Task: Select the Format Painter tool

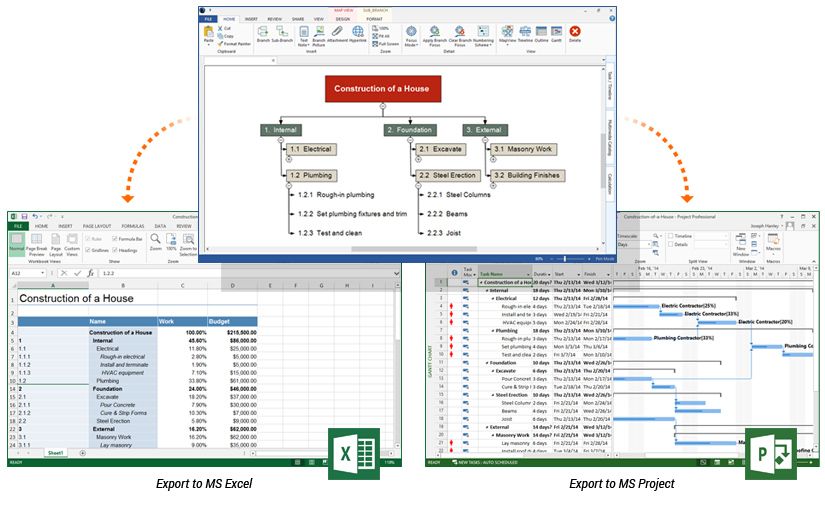Action: 234,44
